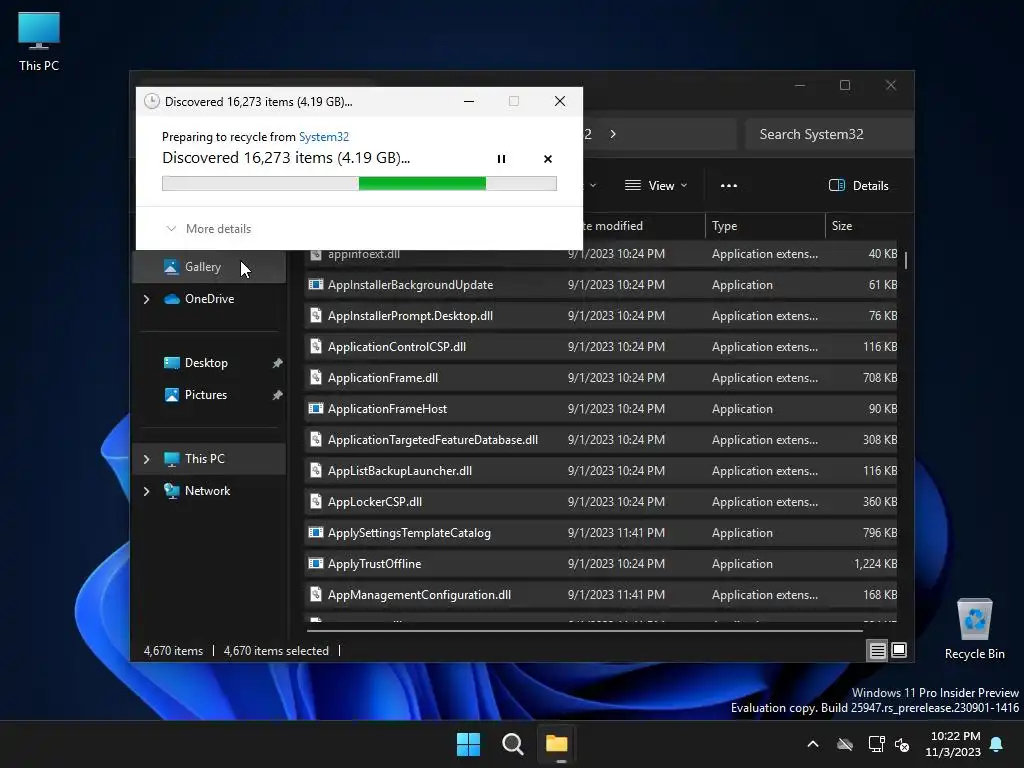
Task: Select the ApplySettingsTemplateCatalog file
Action: (x=601, y=533)
